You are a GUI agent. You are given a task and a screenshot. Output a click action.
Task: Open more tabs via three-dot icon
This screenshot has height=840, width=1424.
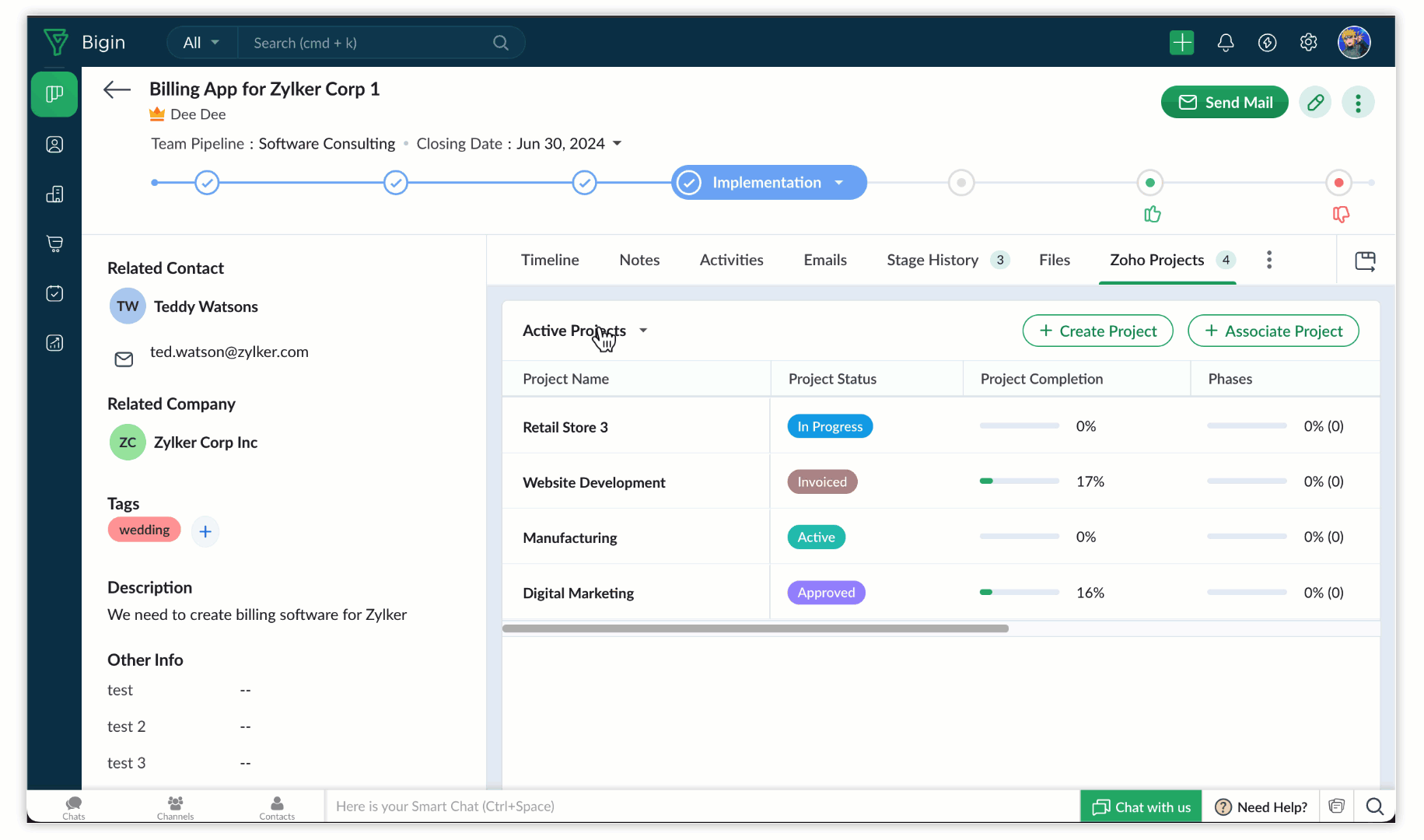click(x=1268, y=260)
